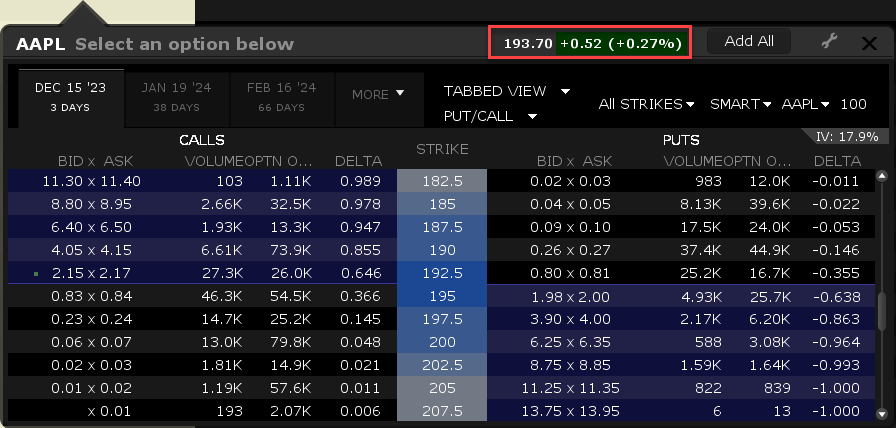Click call quote 8.80 x 8.95
The image size is (896, 428).
(x=91, y=204)
